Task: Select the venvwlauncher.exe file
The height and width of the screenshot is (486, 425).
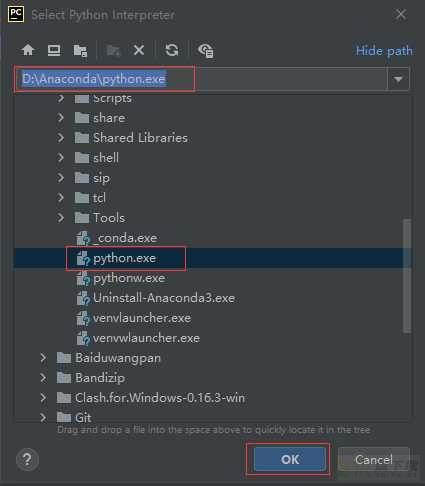Action: coord(138,338)
